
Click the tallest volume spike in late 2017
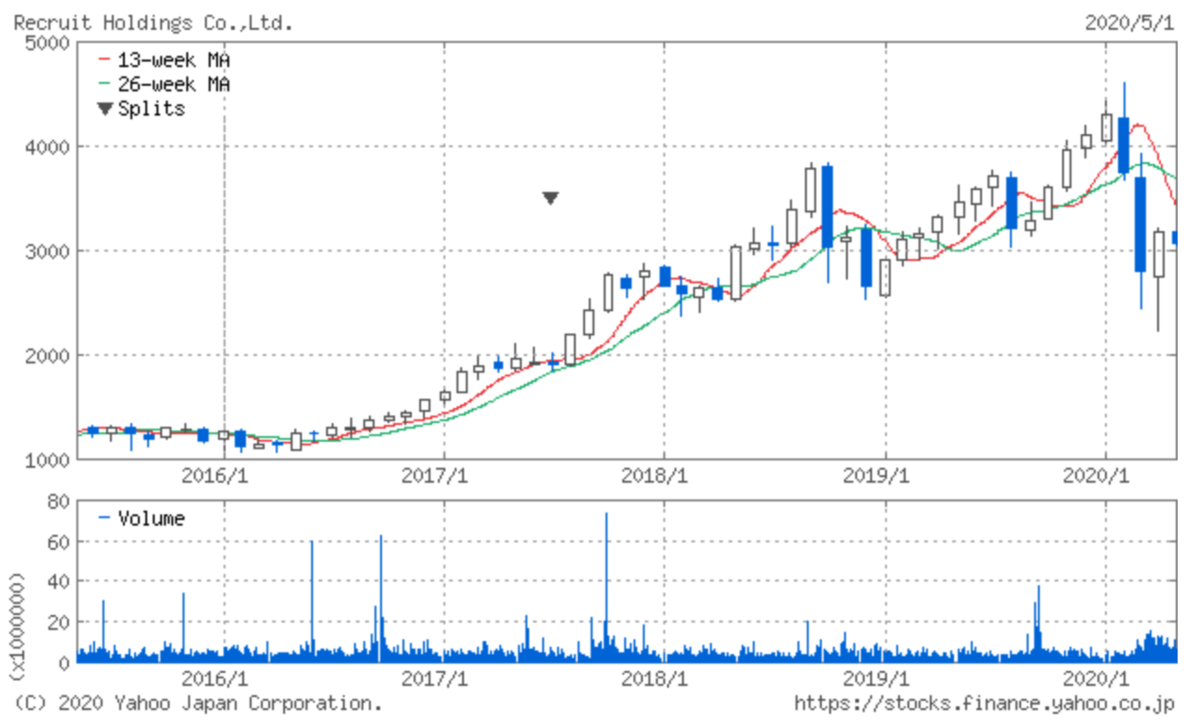coord(606,586)
